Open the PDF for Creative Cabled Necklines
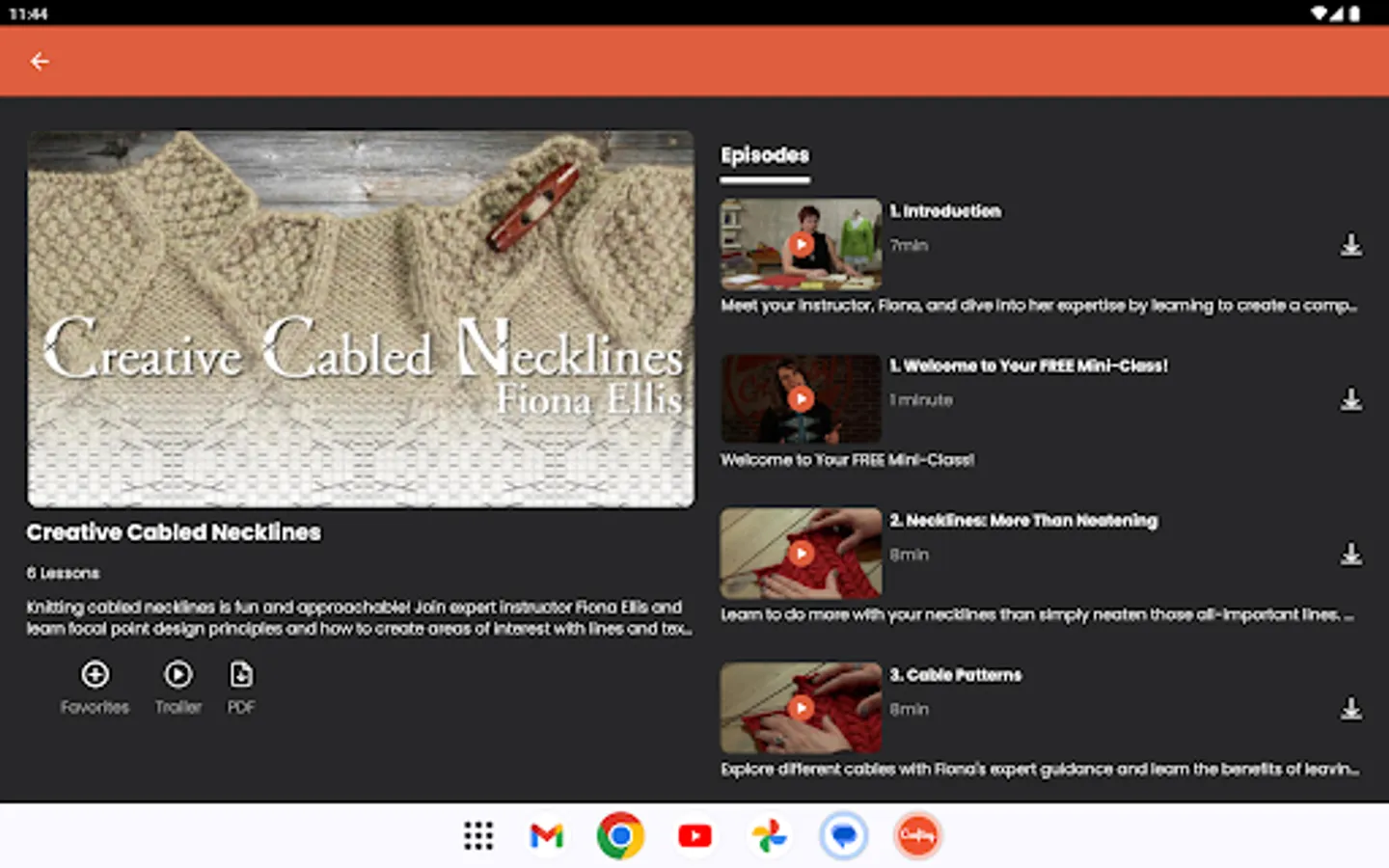1389x868 pixels. [240, 675]
